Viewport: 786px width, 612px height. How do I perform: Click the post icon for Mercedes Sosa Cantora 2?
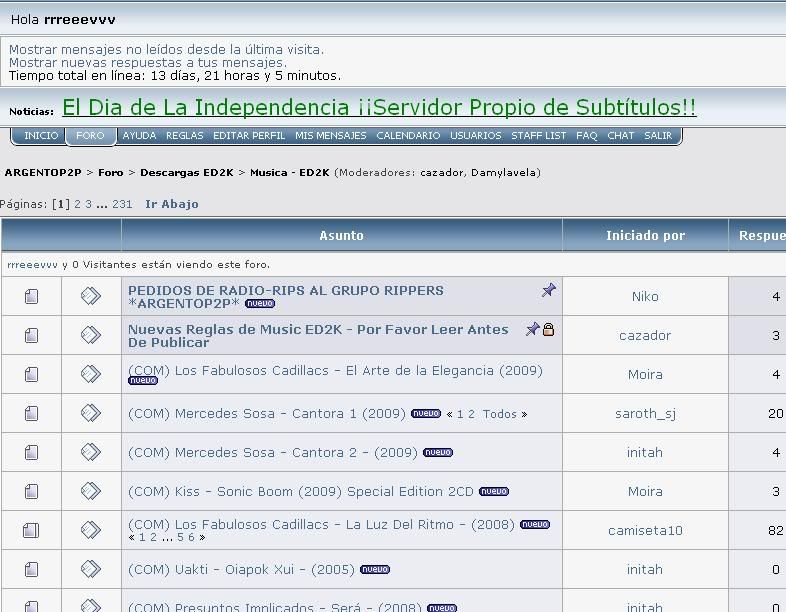[x=91, y=452]
